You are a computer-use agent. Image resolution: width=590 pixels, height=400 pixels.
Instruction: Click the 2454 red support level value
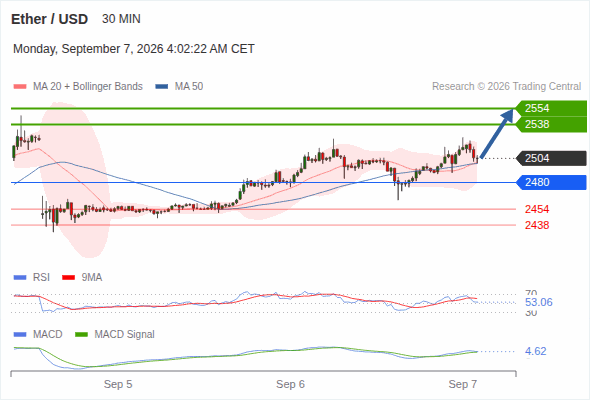pos(537,209)
